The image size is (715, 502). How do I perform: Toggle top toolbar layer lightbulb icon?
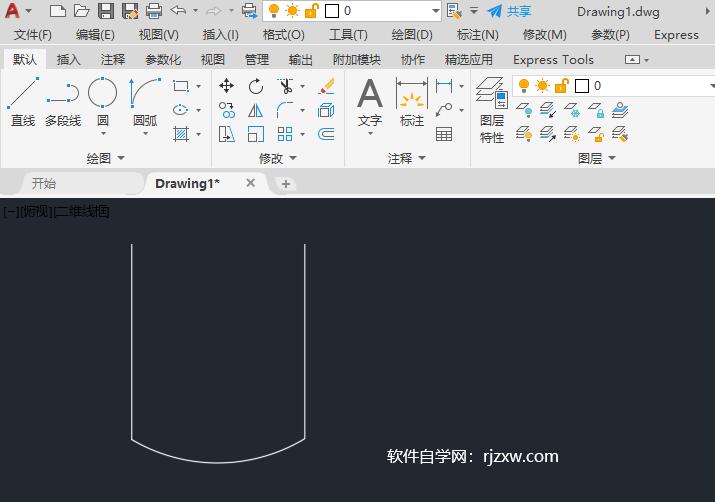point(274,10)
